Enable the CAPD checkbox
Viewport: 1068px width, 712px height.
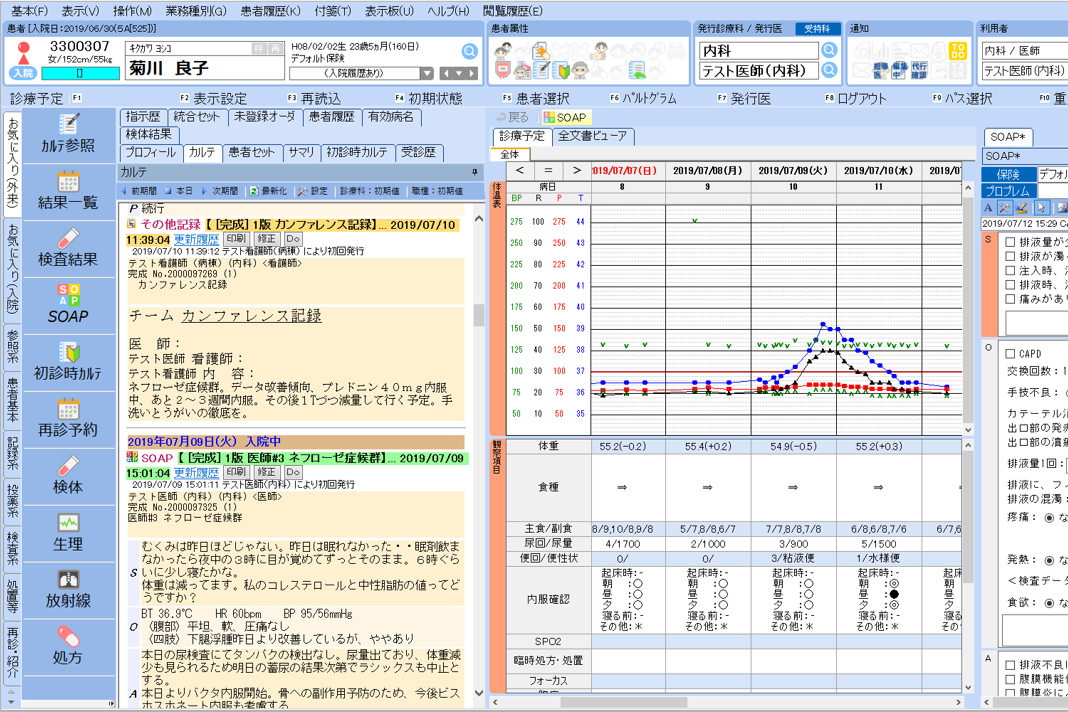tap(1010, 354)
